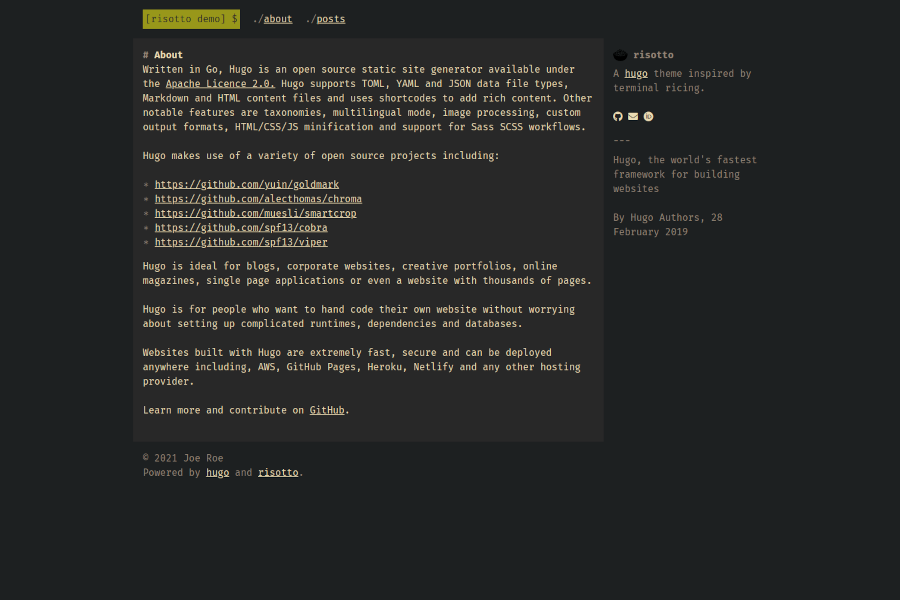Click the [risotto demo] $ home prompt

[x=191, y=19]
